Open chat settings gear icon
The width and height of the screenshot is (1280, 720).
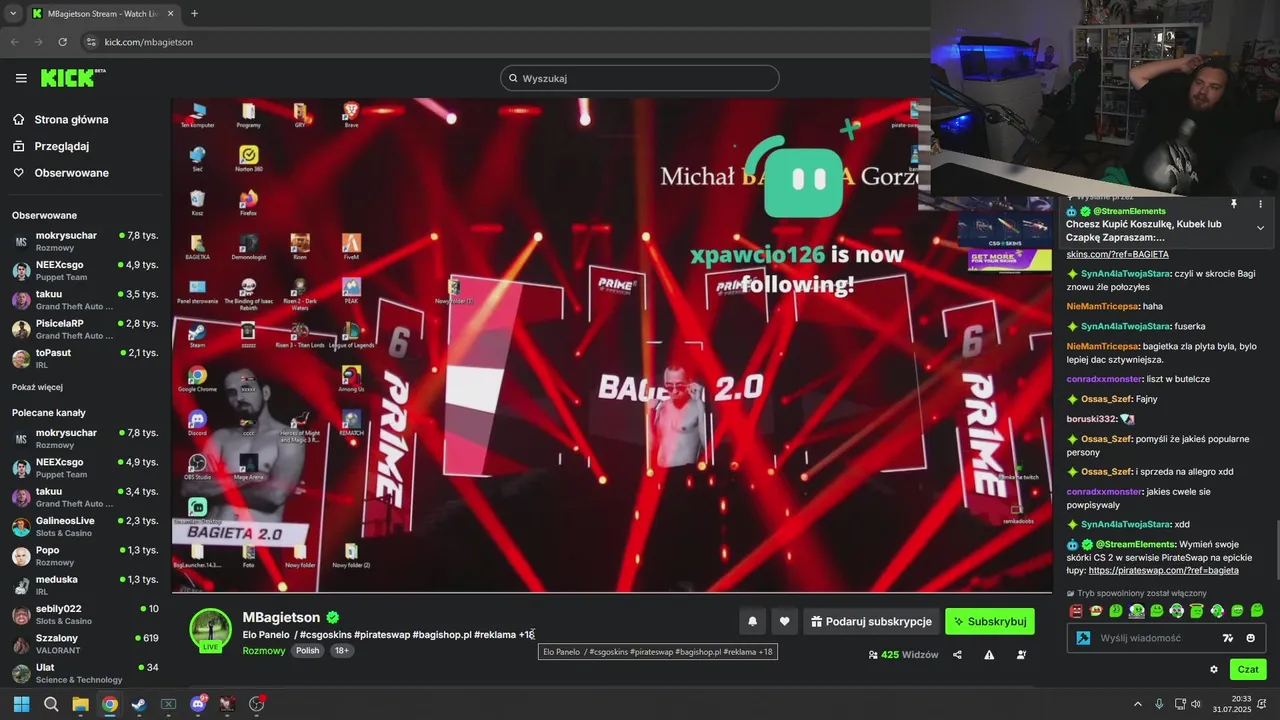(x=1214, y=669)
